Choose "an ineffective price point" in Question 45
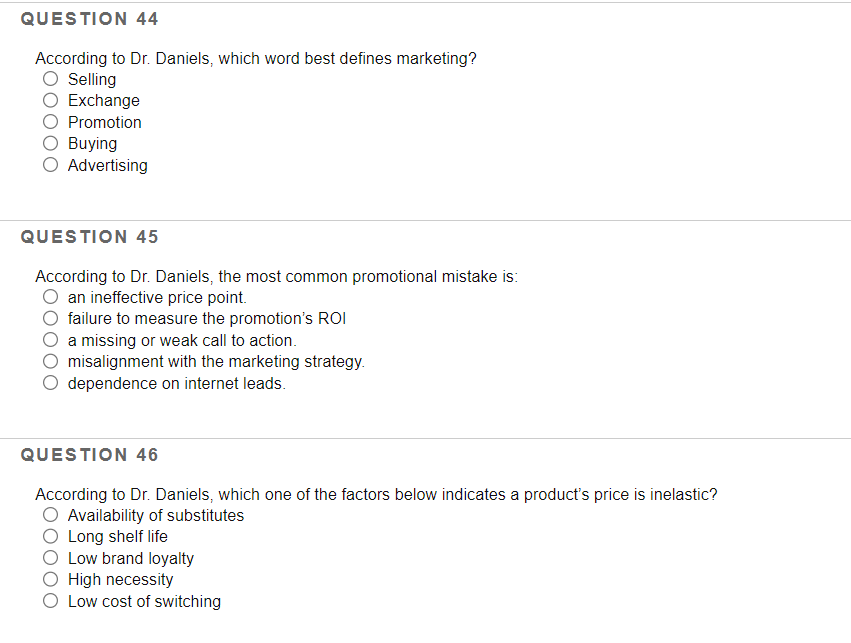This screenshot has height=643, width=851. pos(50,296)
